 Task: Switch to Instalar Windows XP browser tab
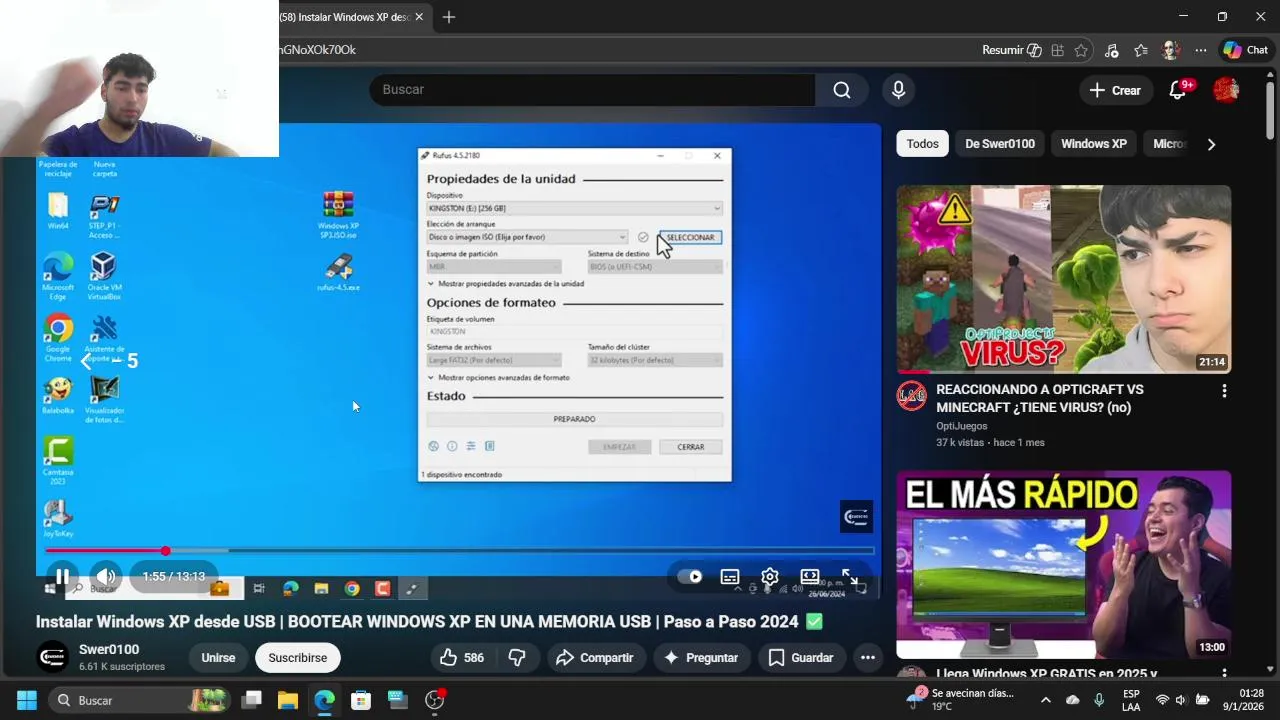pyautogui.click(x=346, y=17)
